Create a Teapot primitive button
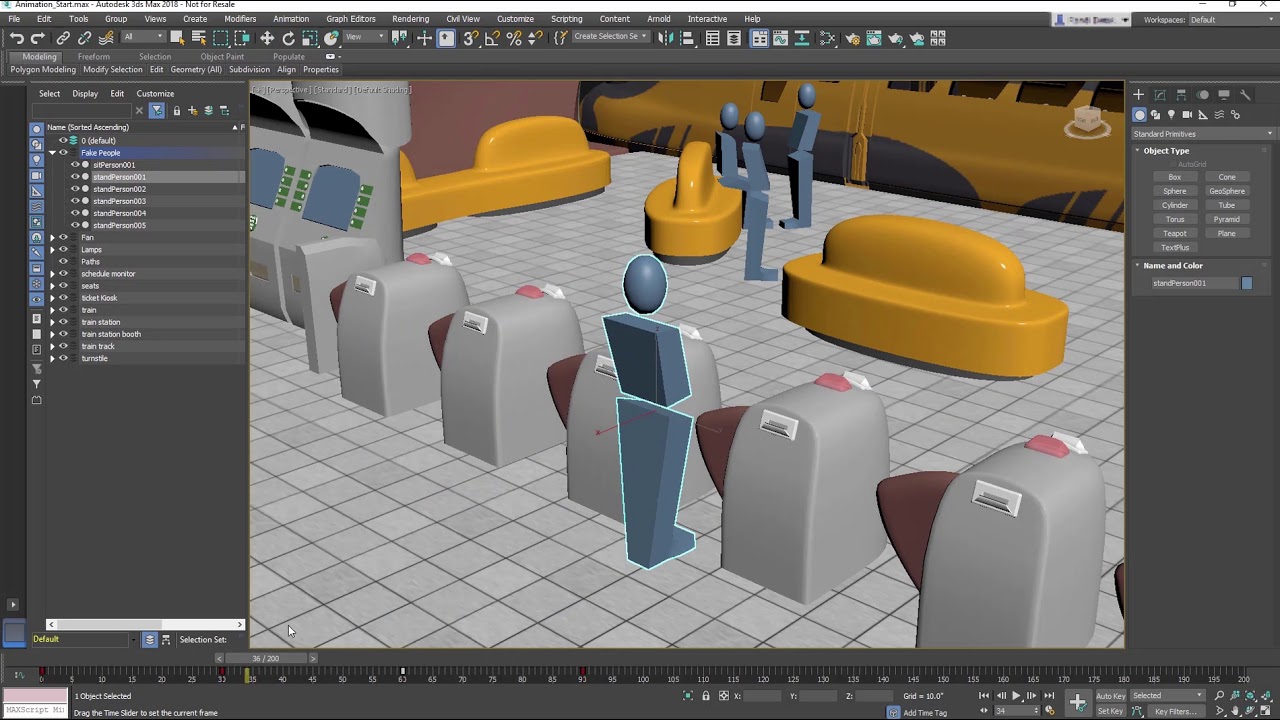Screen dimensions: 1280x720 click(x=1175, y=234)
